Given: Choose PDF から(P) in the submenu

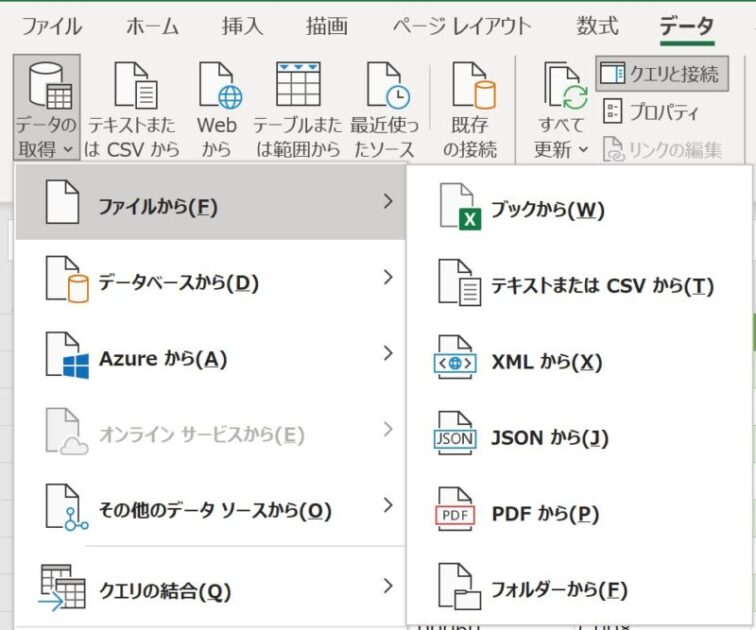Looking at the screenshot, I should pyautogui.click(x=580, y=510).
